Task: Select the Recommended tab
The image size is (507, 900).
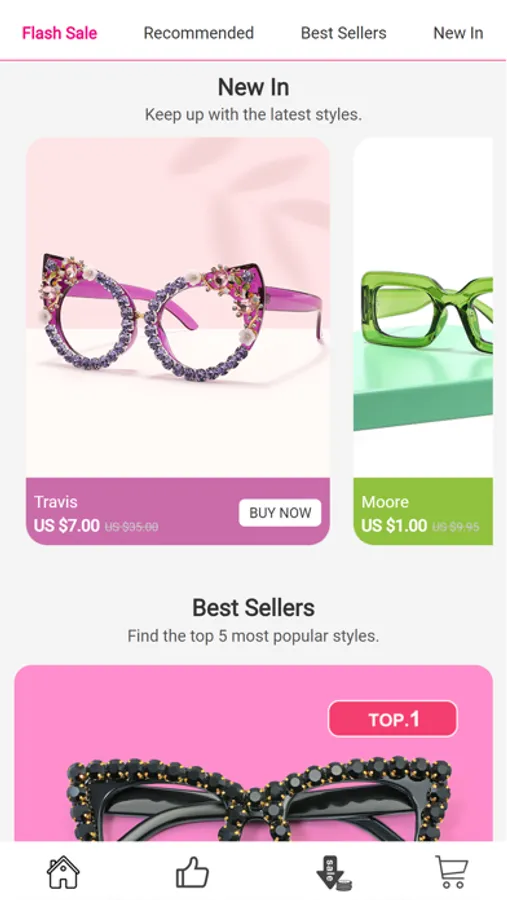Action: pos(199,33)
